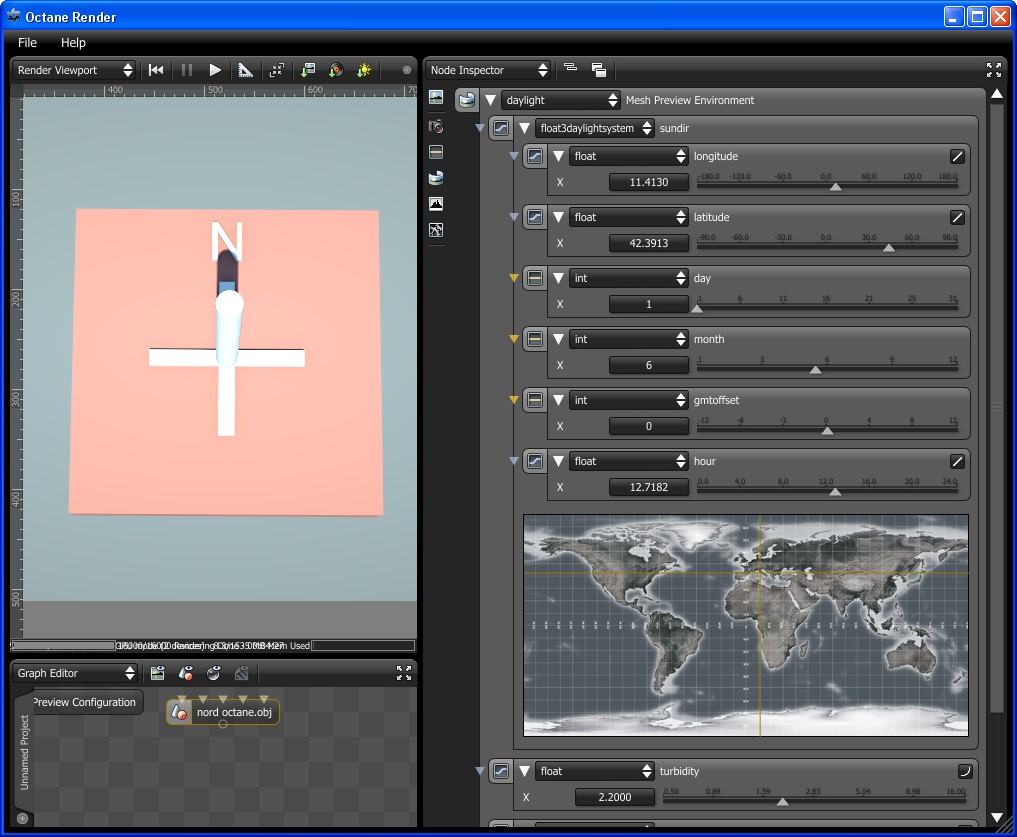Toggle the month node pin icon
The width and height of the screenshot is (1017, 837).
point(534,339)
